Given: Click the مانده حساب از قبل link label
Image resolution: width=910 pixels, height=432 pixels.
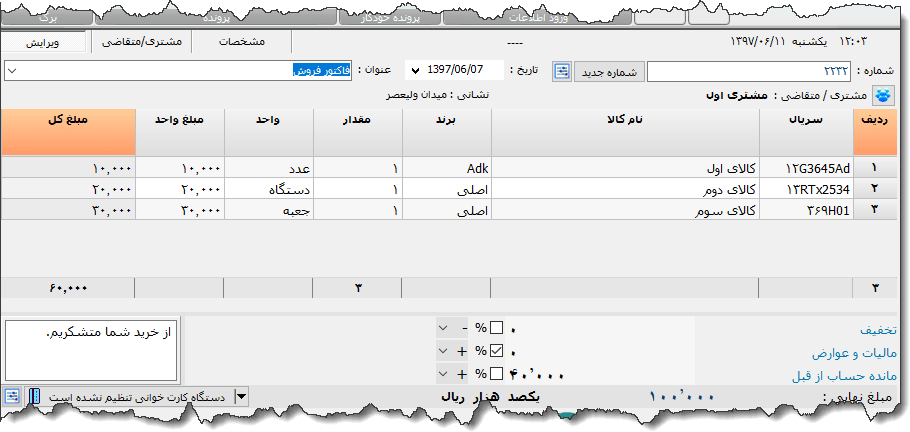Looking at the screenshot, I should pyautogui.click(x=844, y=376).
